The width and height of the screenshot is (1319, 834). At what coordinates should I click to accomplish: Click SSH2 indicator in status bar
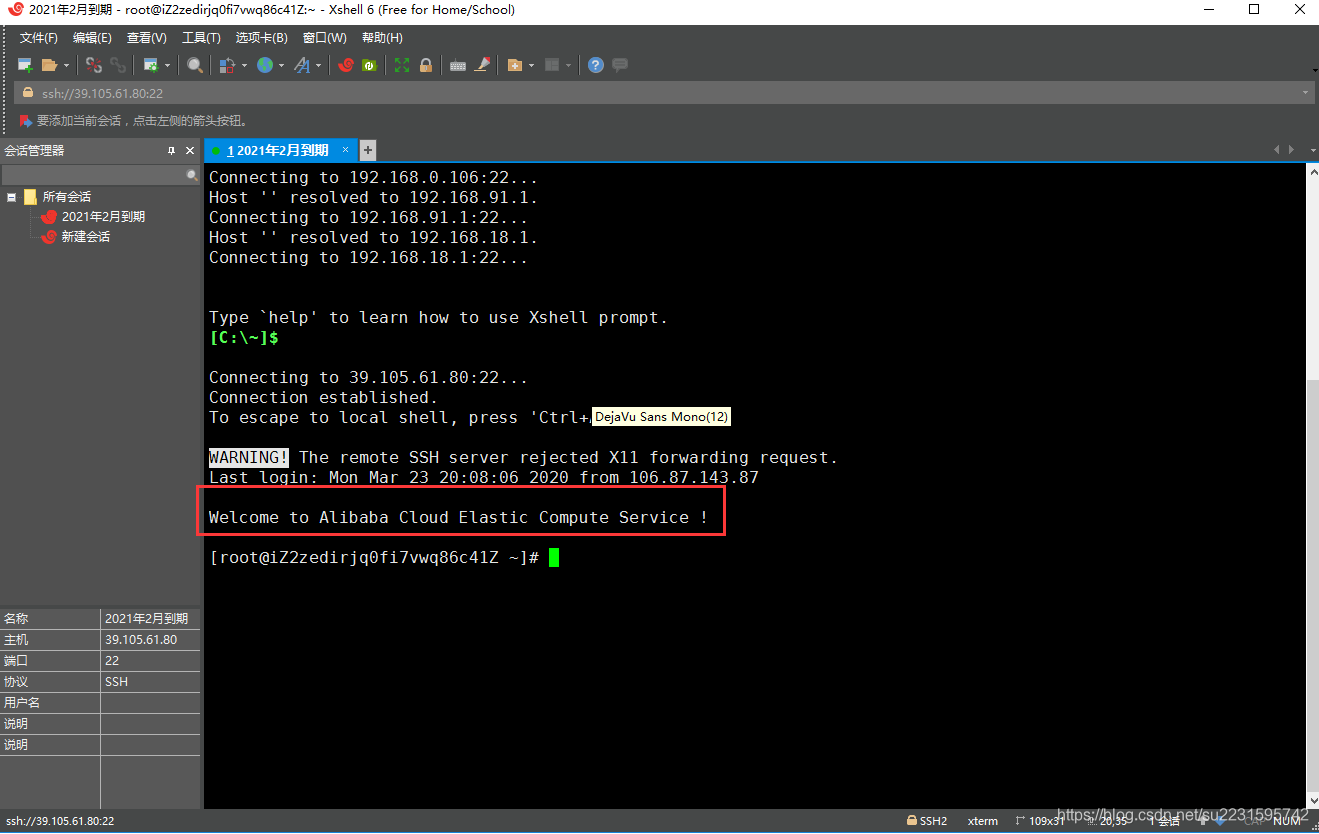pos(927,821)
